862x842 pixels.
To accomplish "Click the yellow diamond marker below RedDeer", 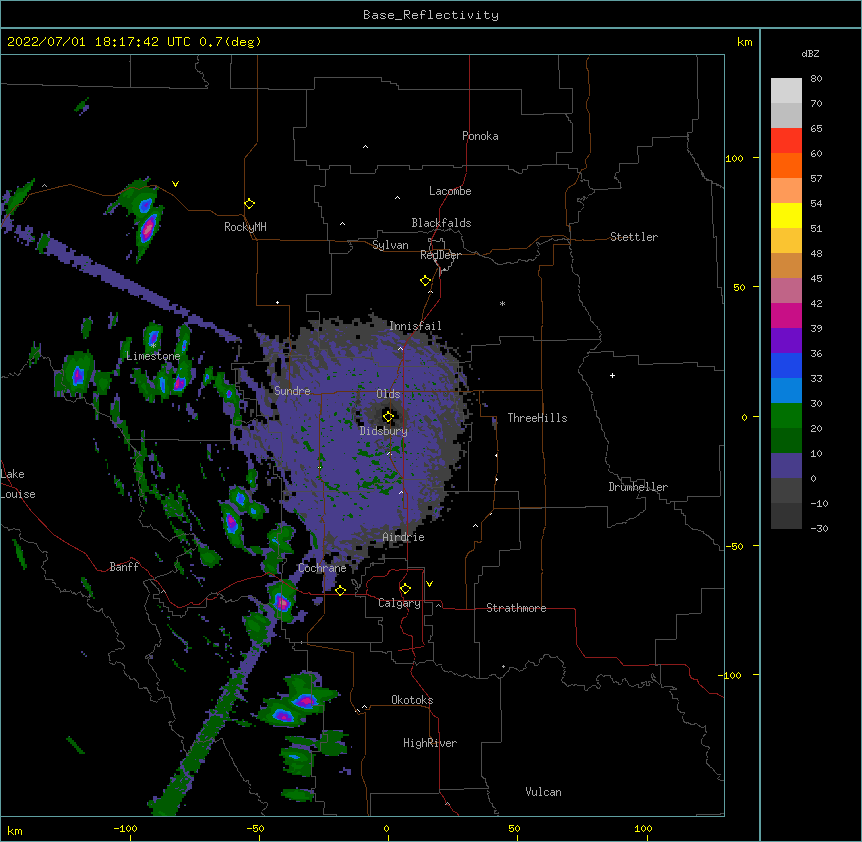I will (425, 280).
